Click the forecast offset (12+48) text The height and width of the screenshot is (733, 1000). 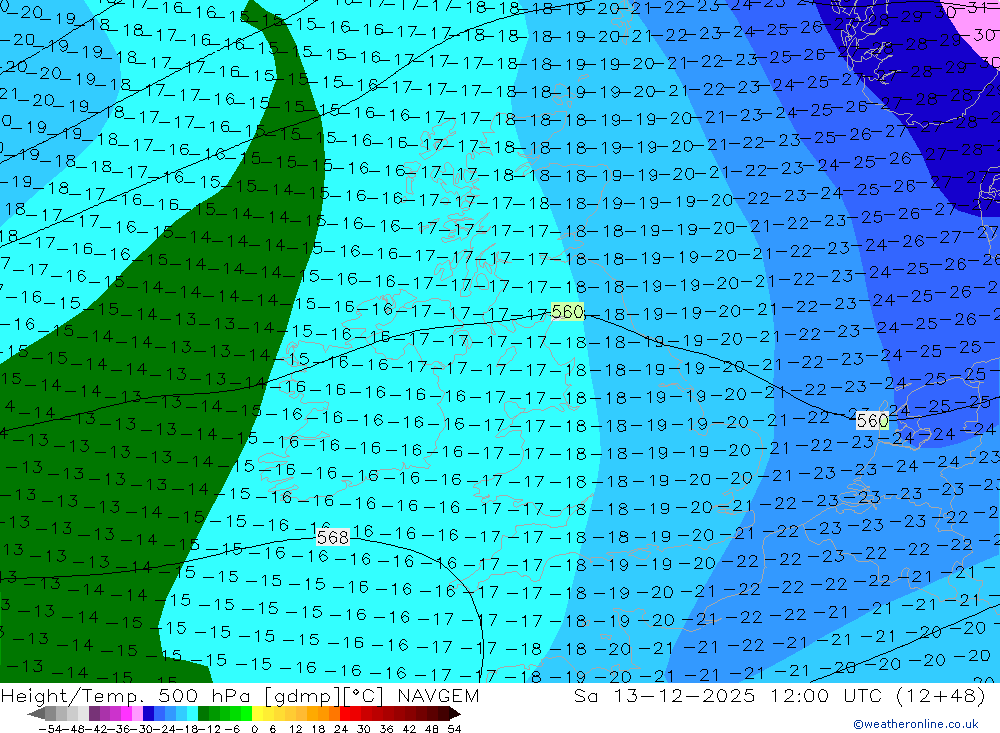940,696
